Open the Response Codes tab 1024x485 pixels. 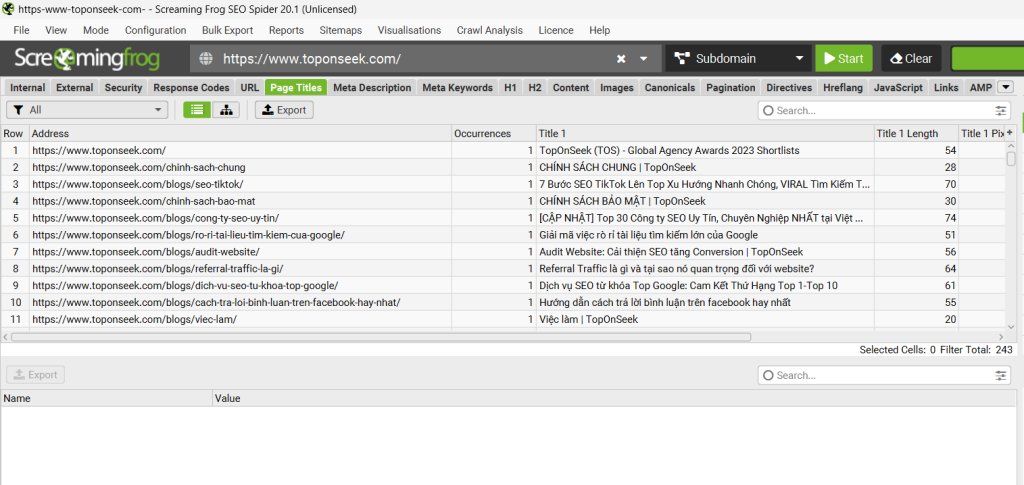(191, 88)
